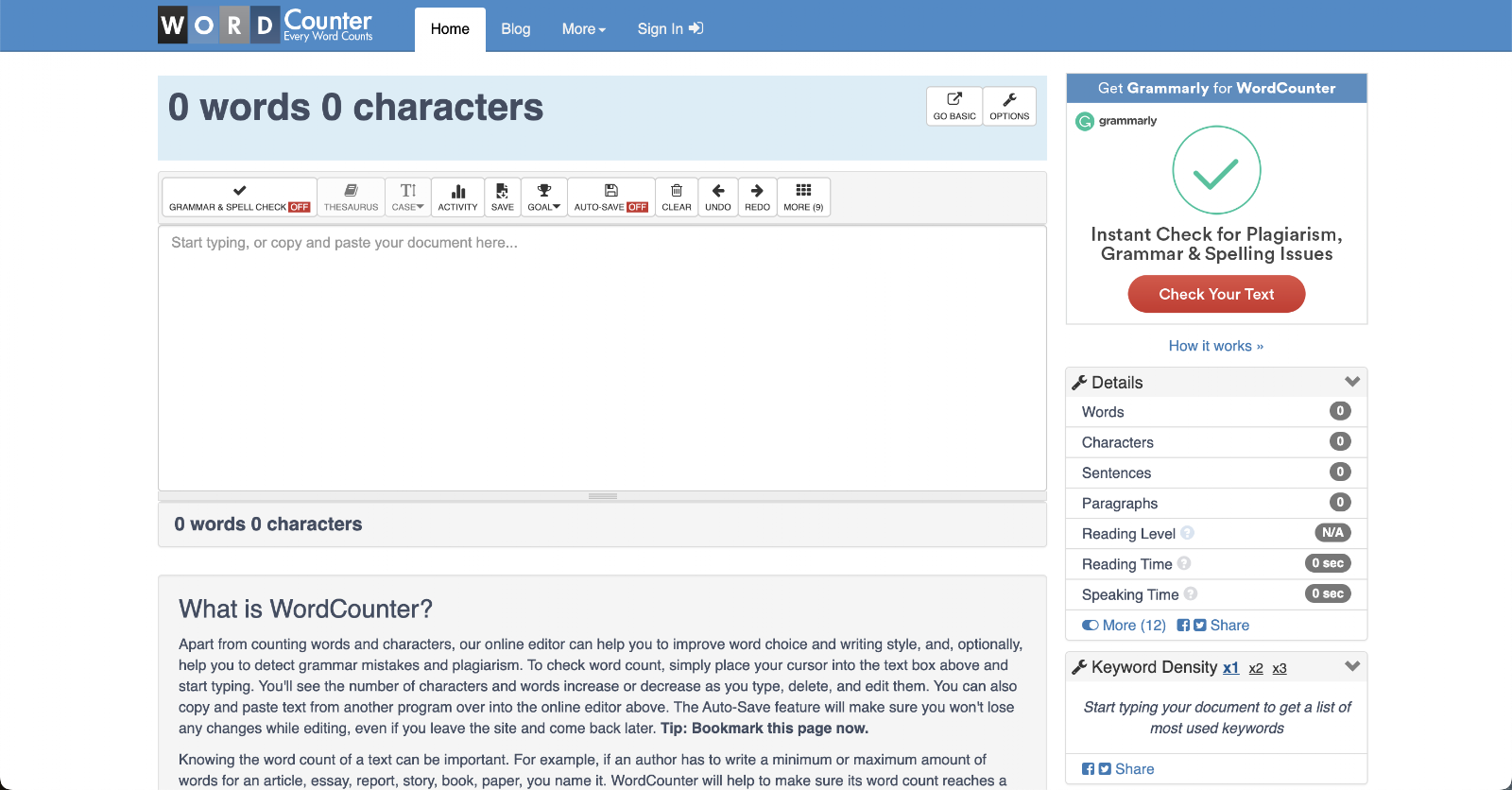
Task: Open the Case dropdown
Action: pos(408,197)
